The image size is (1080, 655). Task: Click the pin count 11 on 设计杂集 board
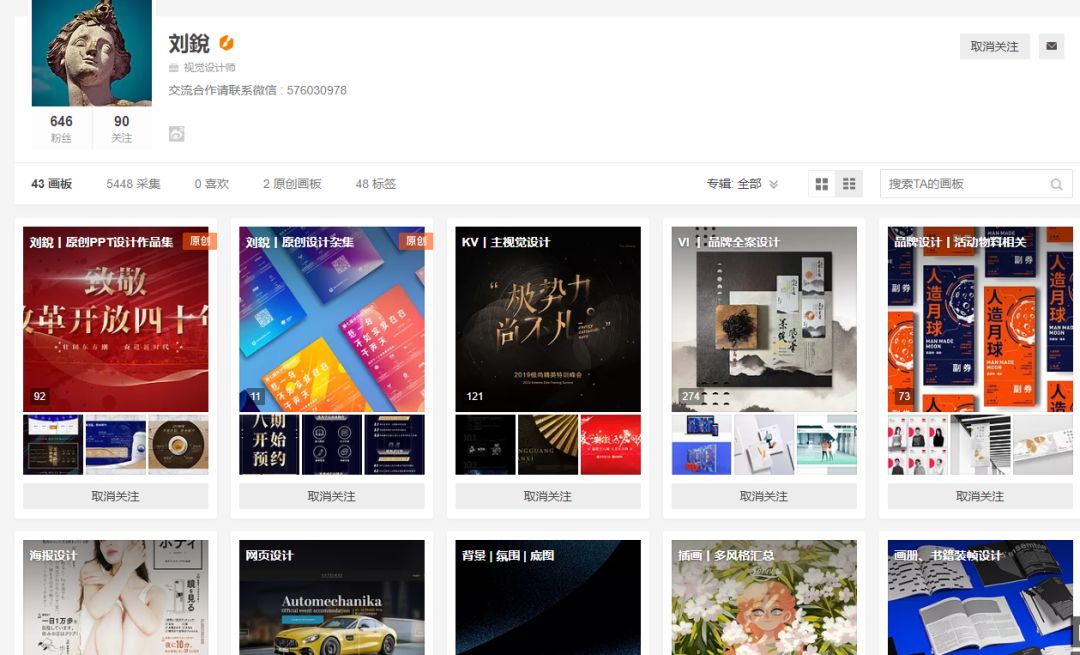coord(256,396)
